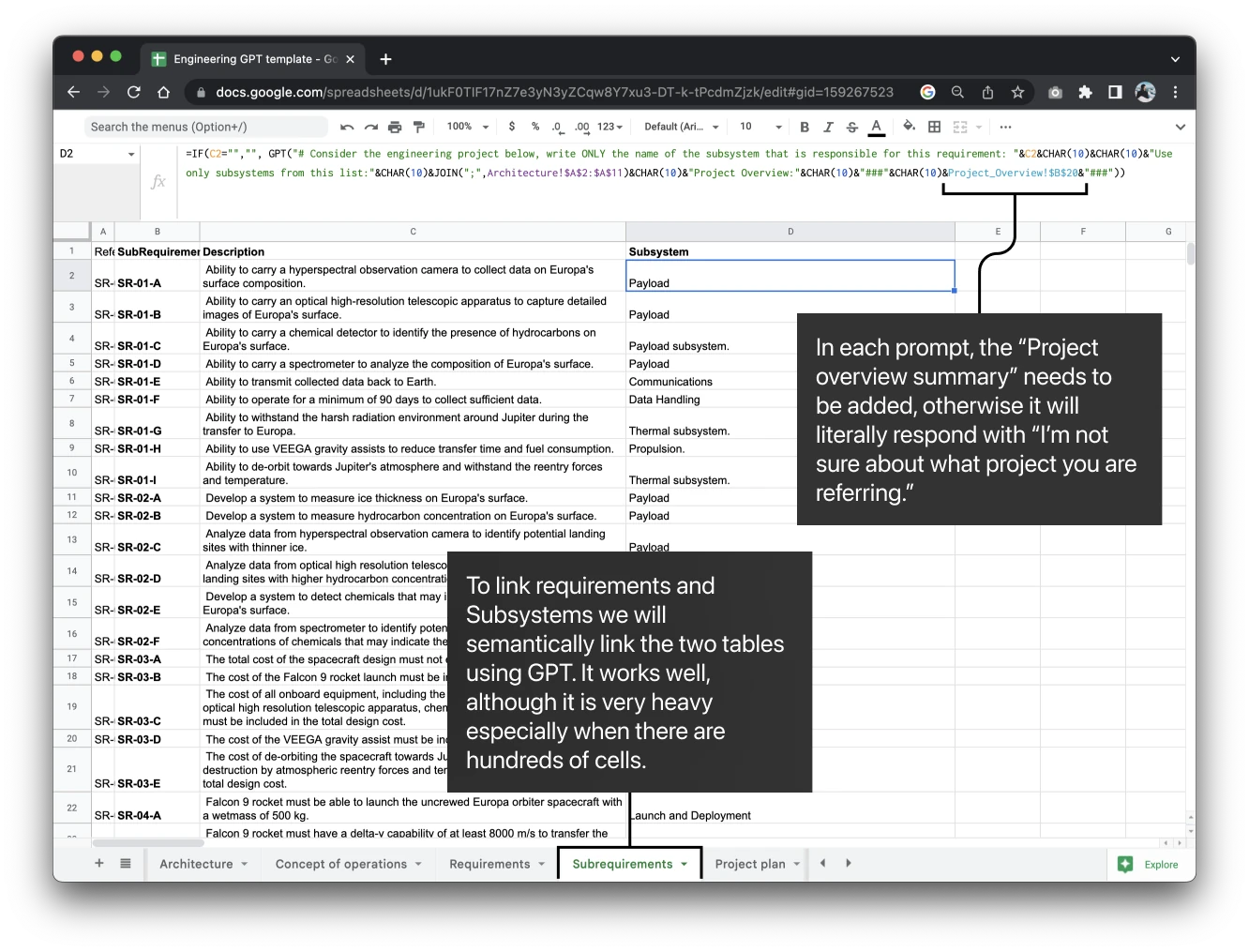Open the 123 number format dropdown
The width and height of the screenshot is (1249, 952).
pyautogui.click(x=609, y=127)
